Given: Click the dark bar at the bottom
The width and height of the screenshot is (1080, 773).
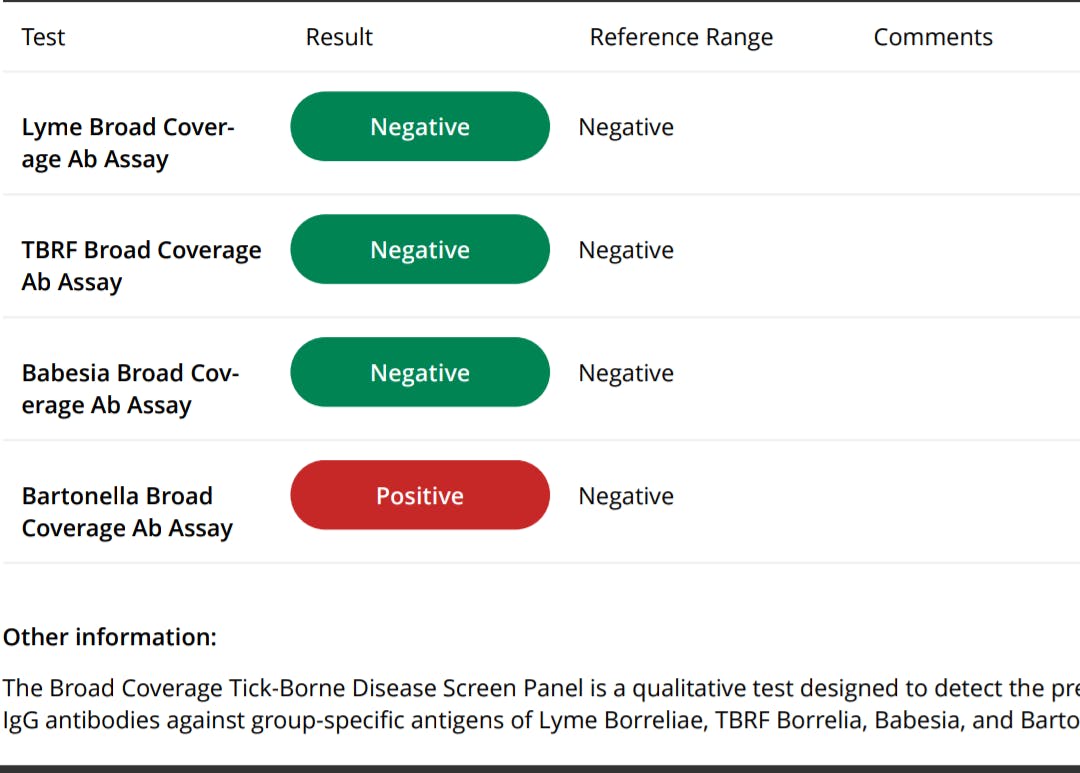Looking at the screenshot, I should (x=540, y=768).
